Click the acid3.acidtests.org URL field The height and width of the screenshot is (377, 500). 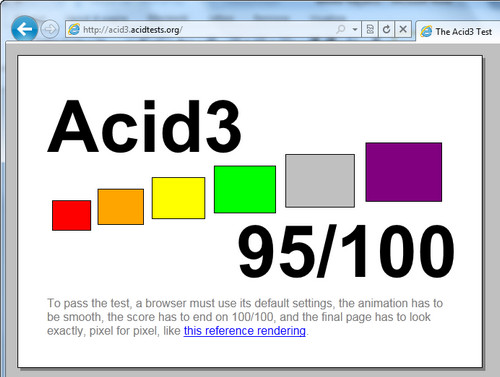tap(207, 29)
